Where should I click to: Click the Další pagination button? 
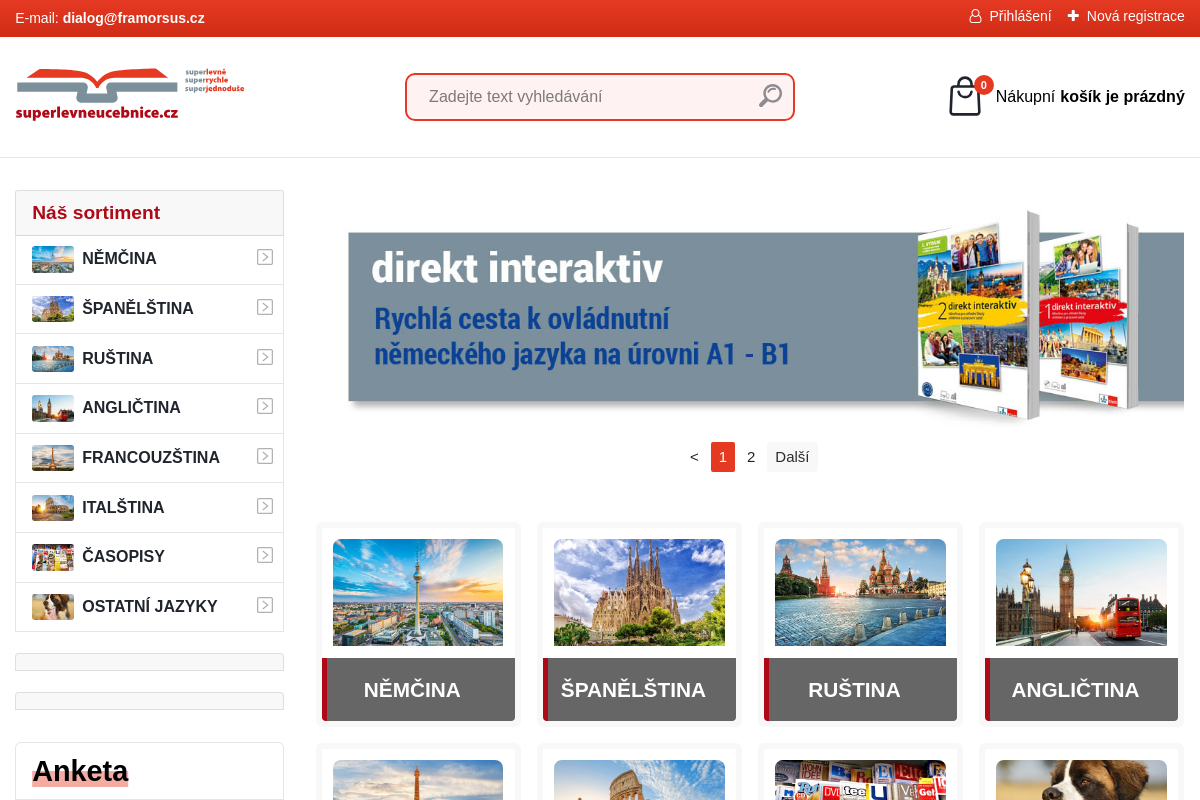coord(791,456)
